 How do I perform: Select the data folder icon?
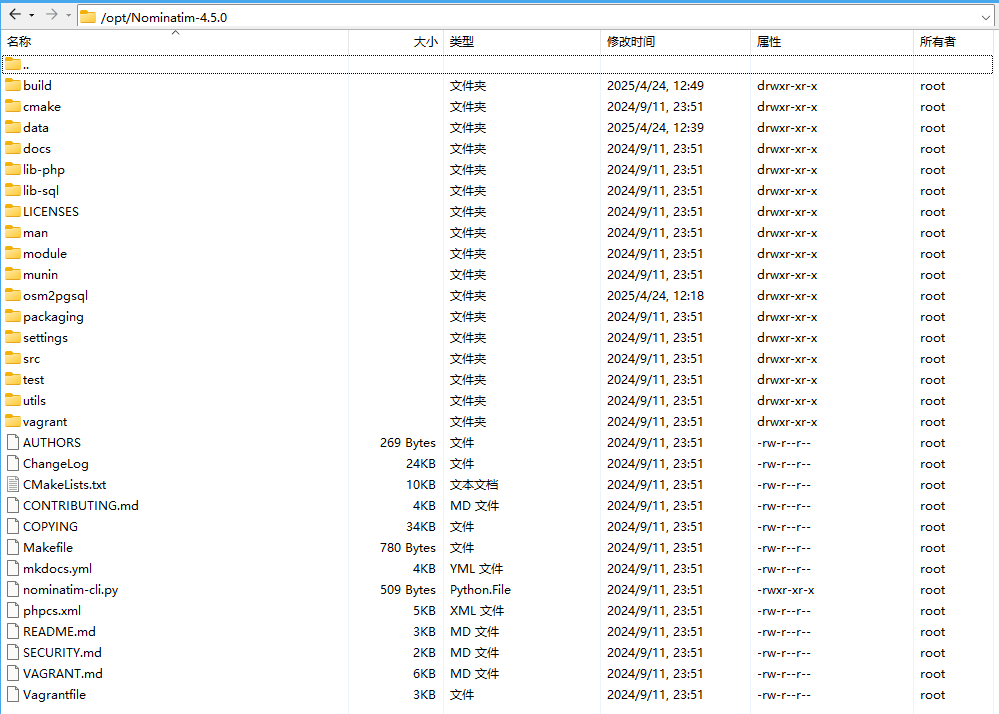13,127
